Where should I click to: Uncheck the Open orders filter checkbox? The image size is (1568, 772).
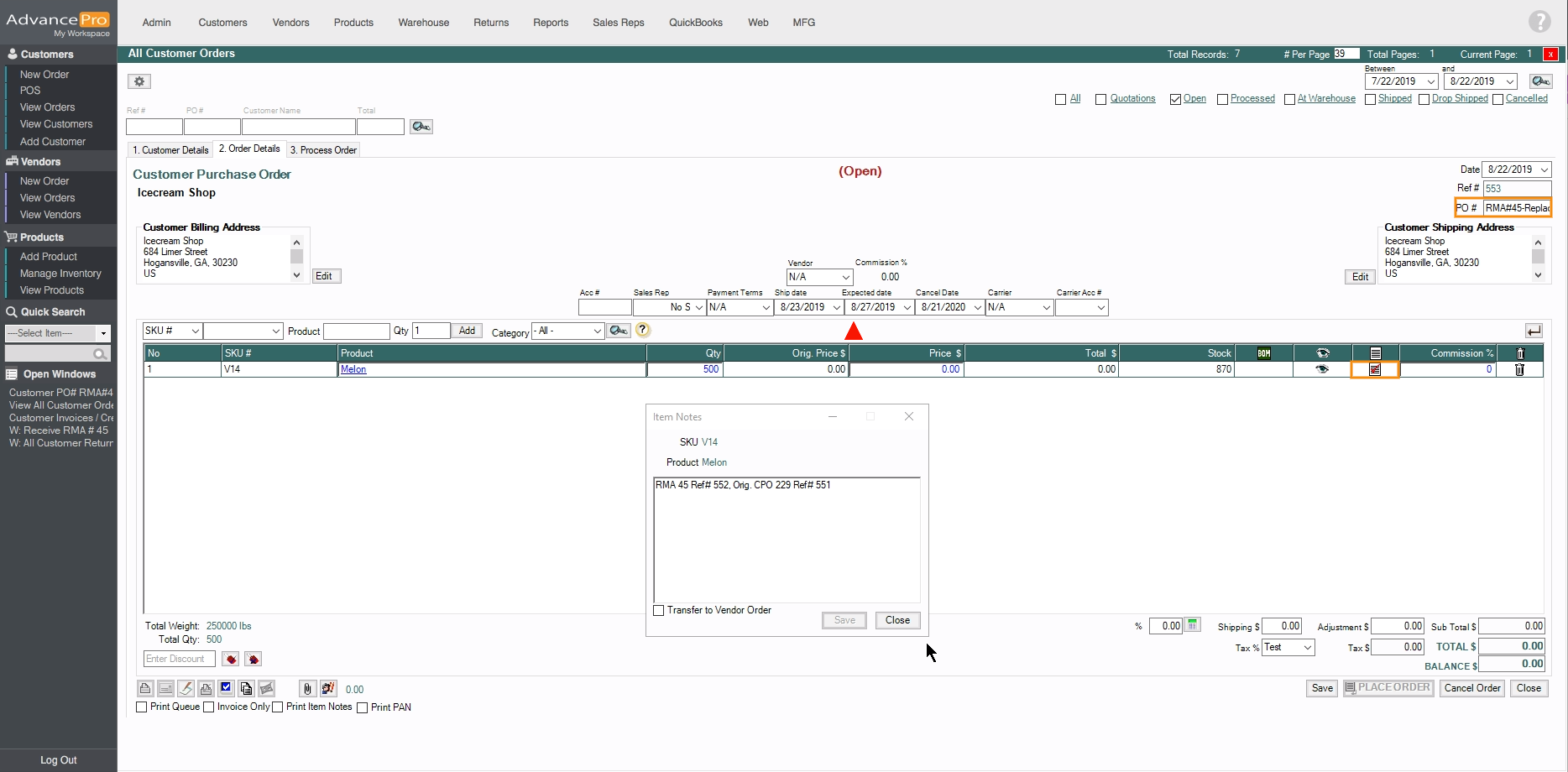click(x=1175, y=99)
